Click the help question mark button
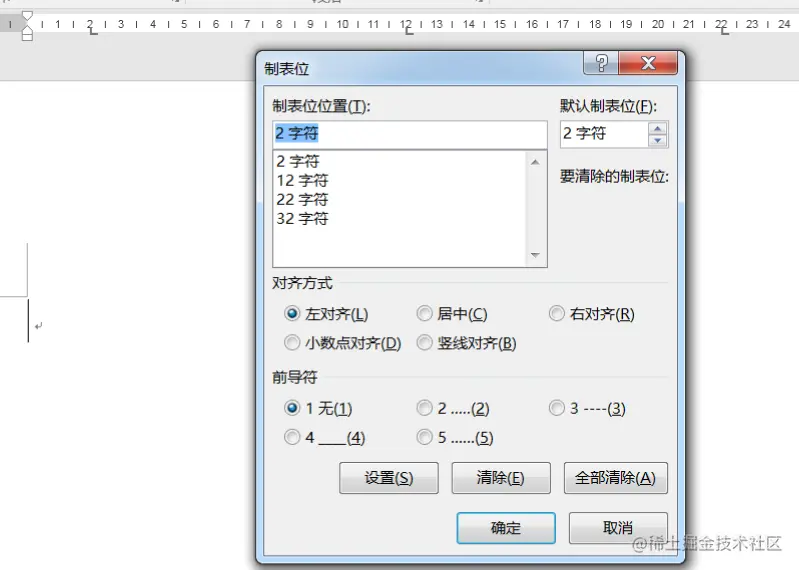This screenshot has width=799, height=570. [x=601, y=63]
